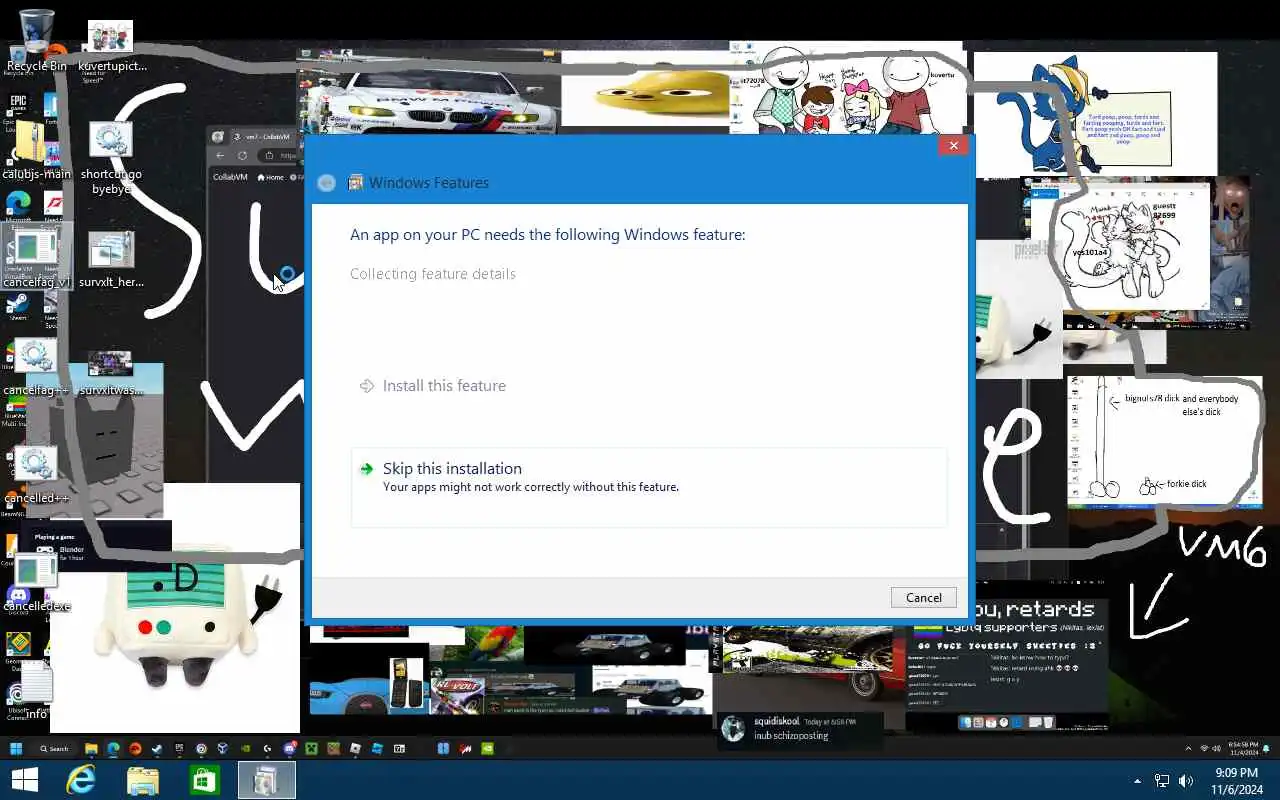Open the Start button on the taskbar
This screenshot has width=1280, height=800.
pos(23,780)
